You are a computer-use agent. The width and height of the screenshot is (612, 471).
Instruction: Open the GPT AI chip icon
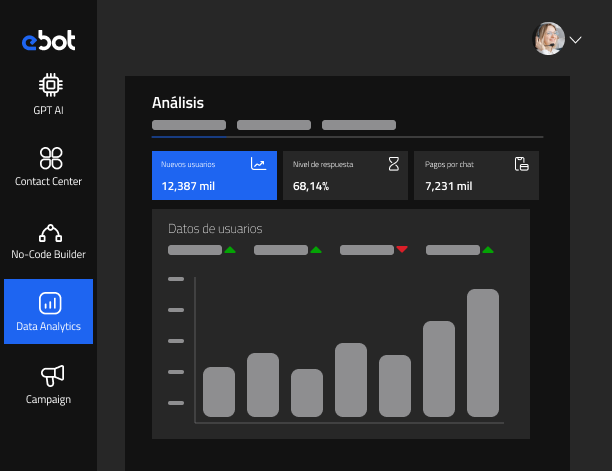pos(49,84)
